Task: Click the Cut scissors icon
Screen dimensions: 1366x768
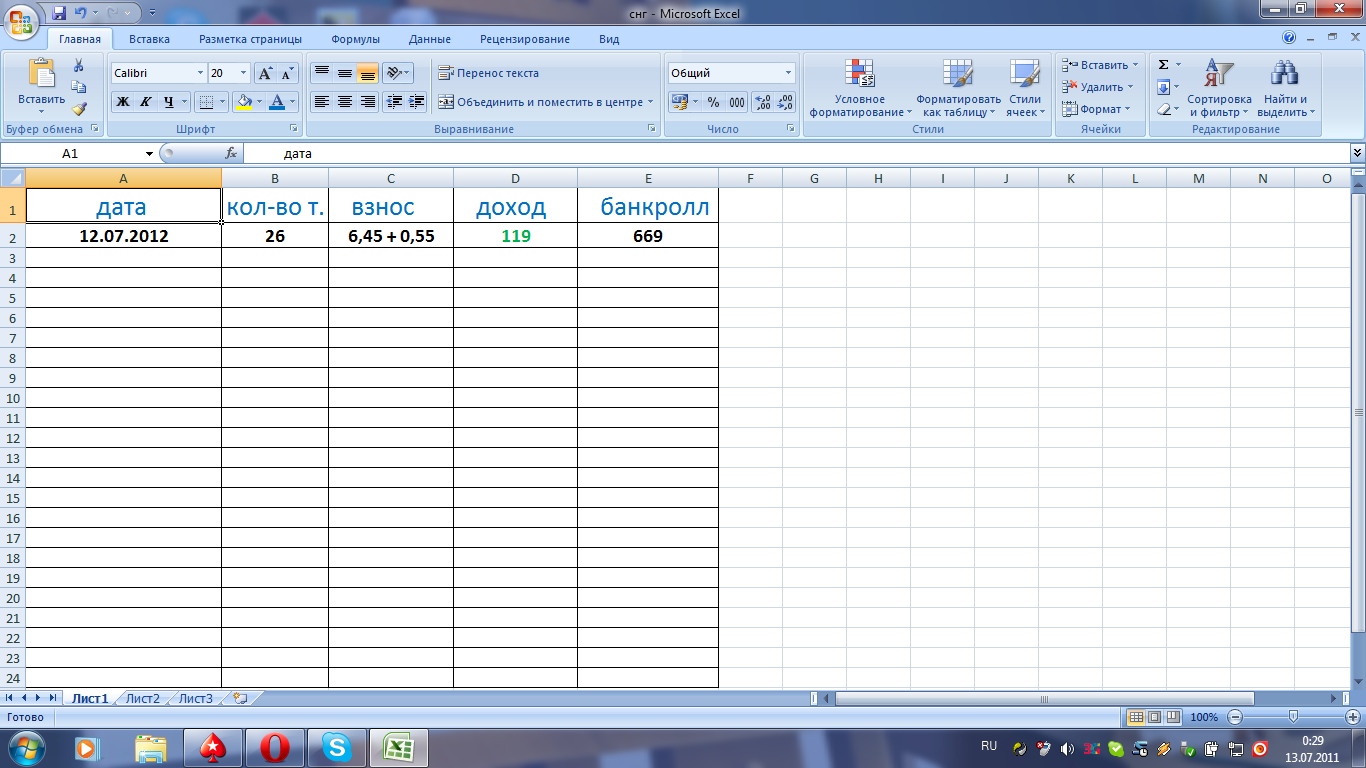Action: (x=79, y=65)
